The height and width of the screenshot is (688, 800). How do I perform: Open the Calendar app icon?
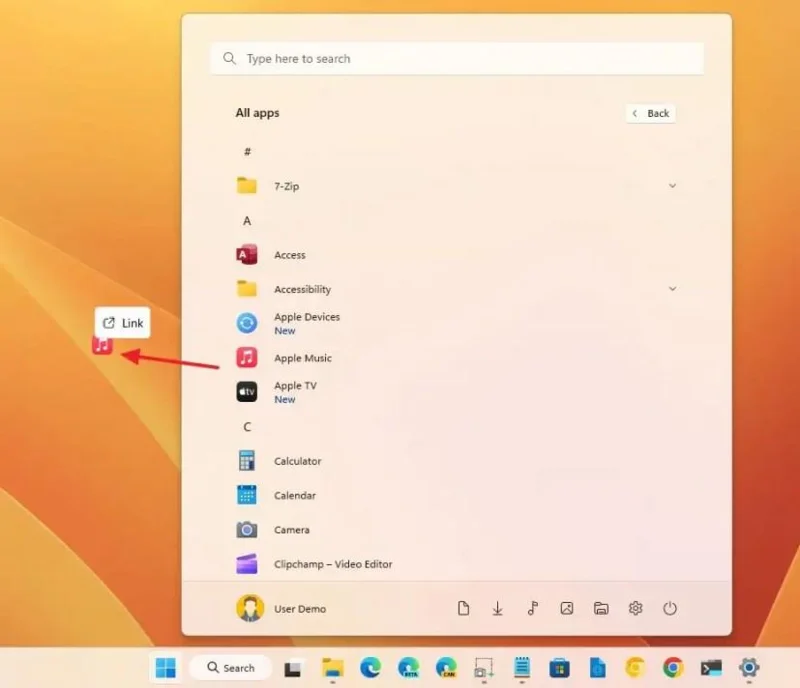(x=246, y=495)
